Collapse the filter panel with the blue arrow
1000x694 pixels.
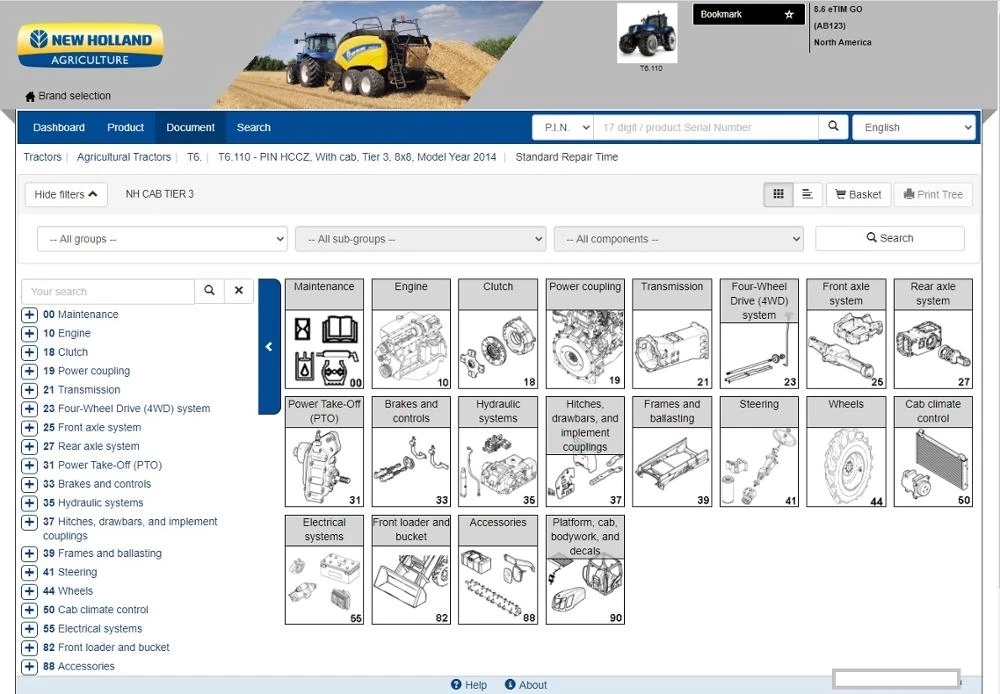point(268,346)
